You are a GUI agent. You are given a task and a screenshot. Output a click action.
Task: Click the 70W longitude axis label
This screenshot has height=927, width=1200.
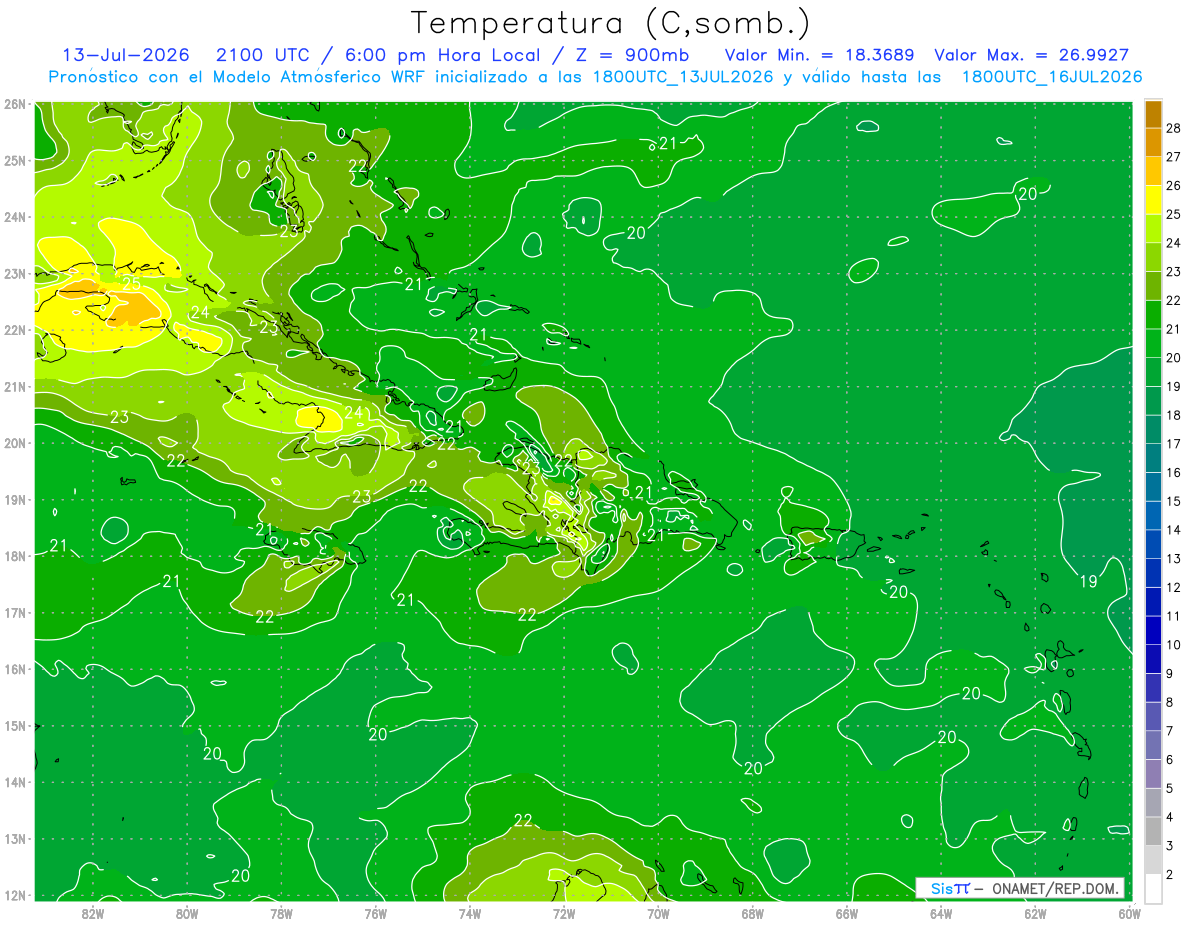point(658,913)
